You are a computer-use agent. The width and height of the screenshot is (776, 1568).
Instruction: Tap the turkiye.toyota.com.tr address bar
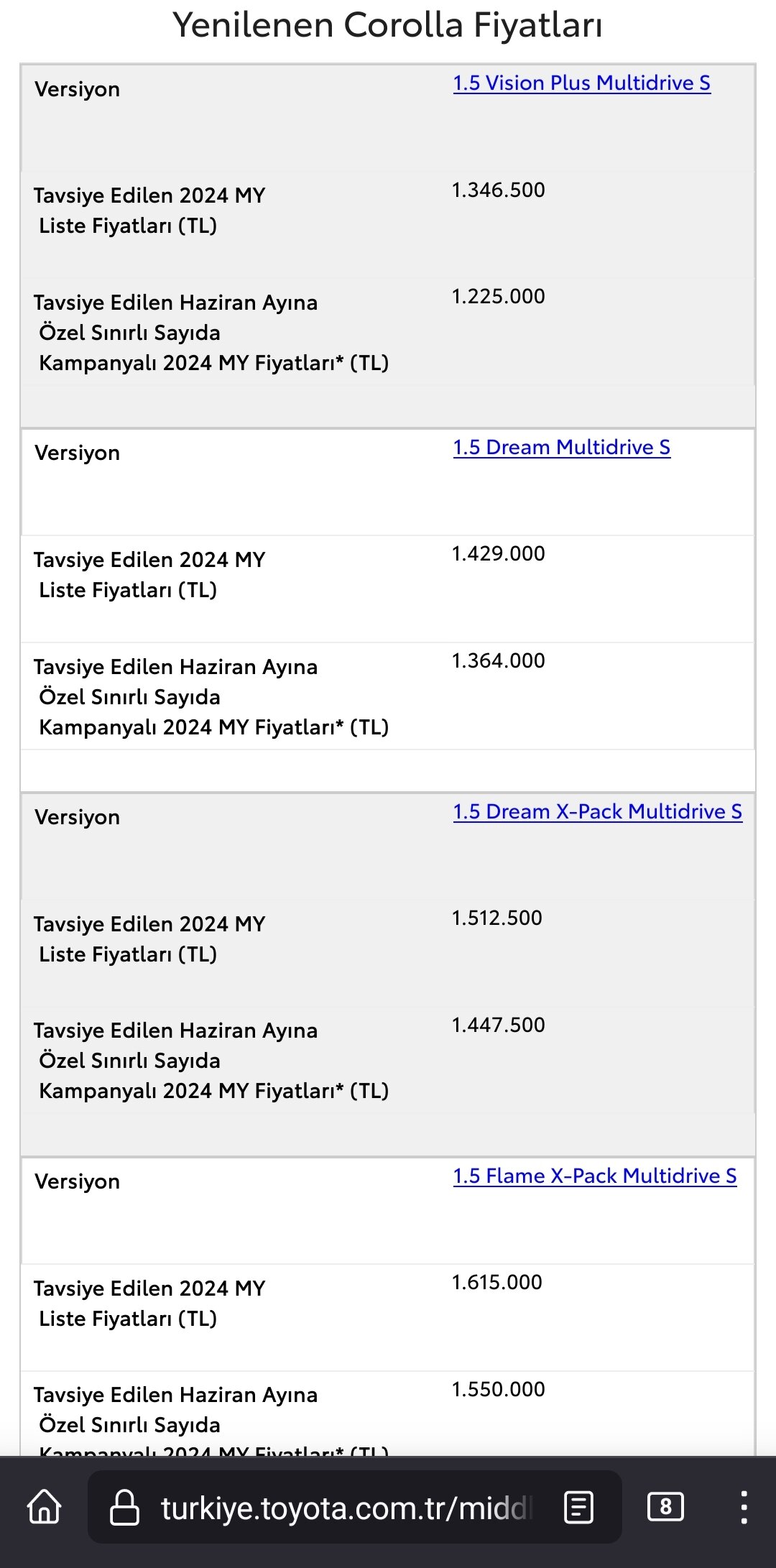click(354, 1507)
